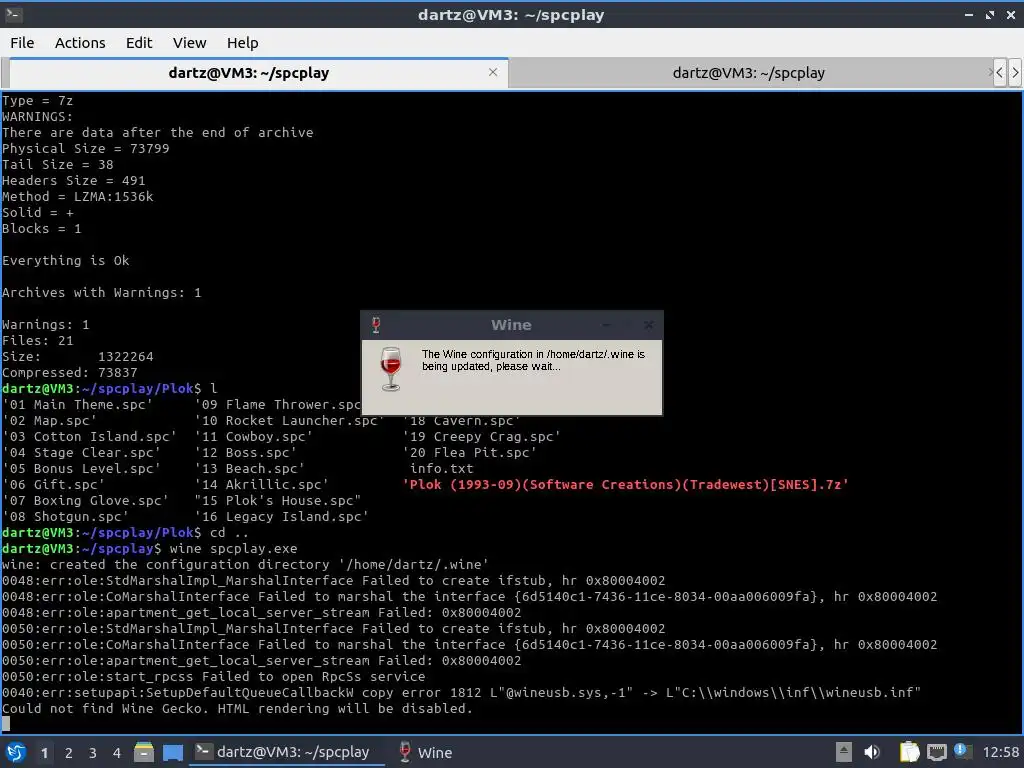Open the update notifier tray icon
Image resolution: width=1024 pixels, height=768 pixels.
tap(962, 751)
